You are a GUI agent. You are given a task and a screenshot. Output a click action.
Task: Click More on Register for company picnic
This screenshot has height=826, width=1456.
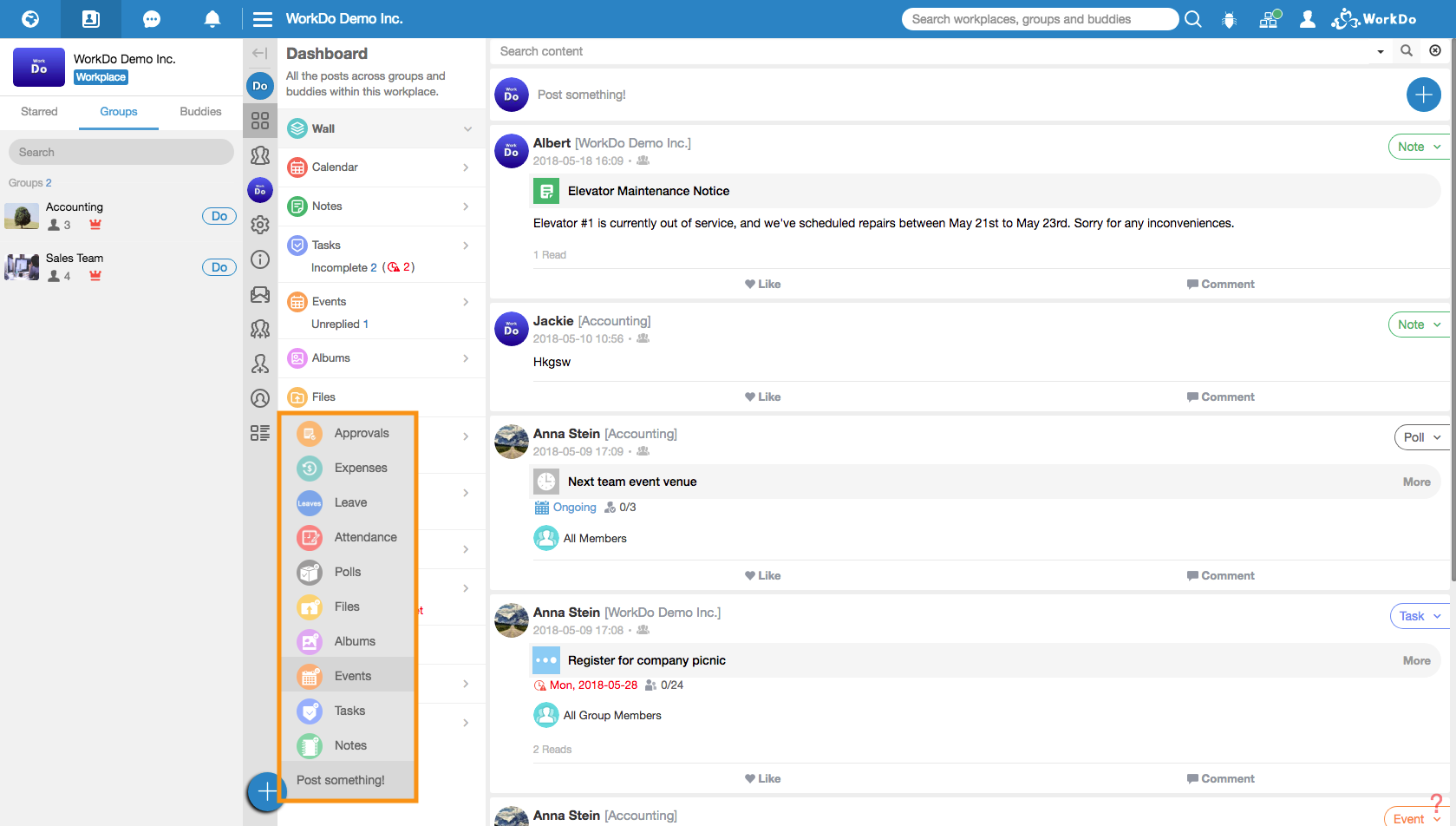1417,660
